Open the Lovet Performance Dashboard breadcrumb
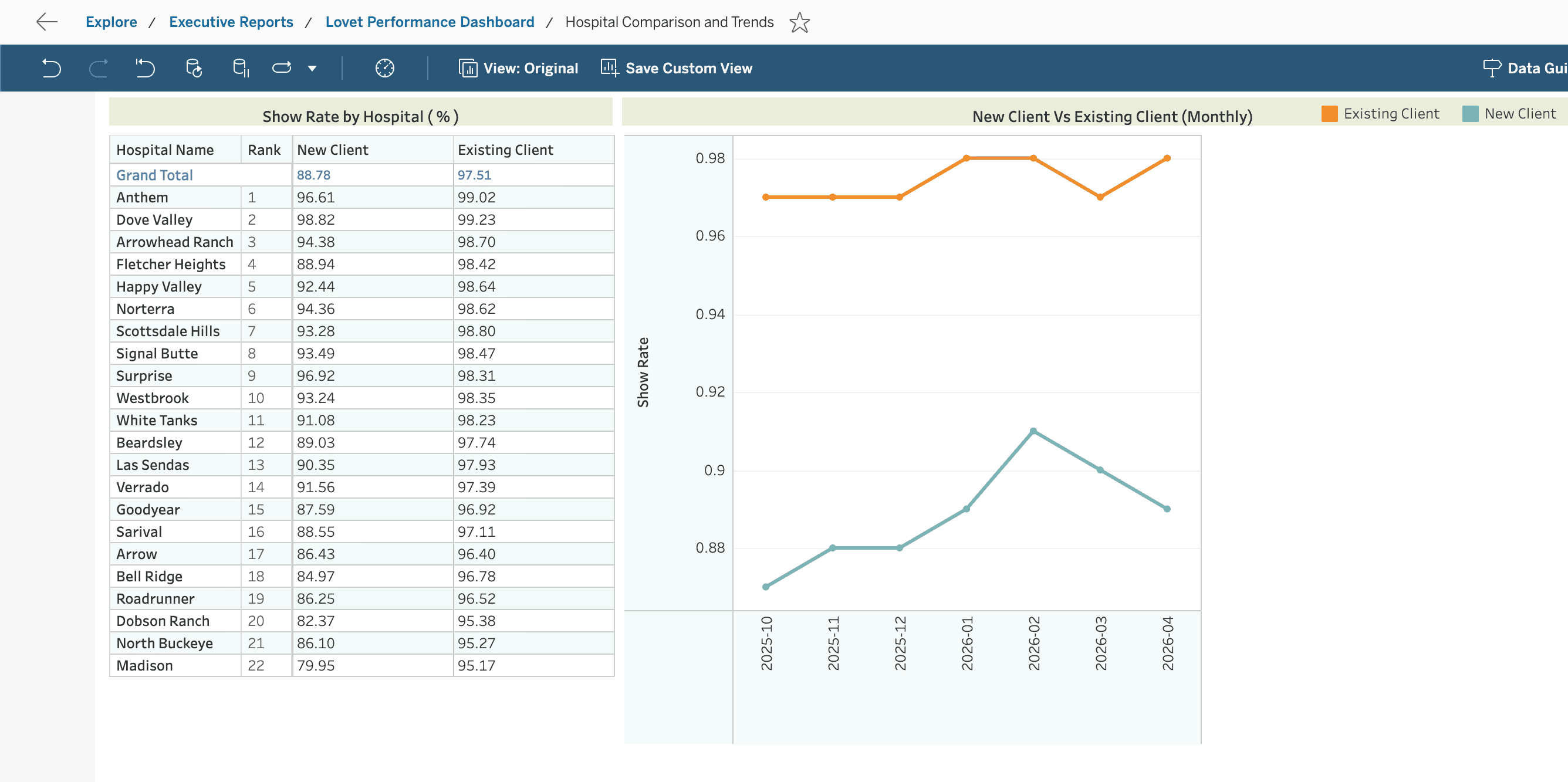The image size is (1568, 782). point(429,22)
